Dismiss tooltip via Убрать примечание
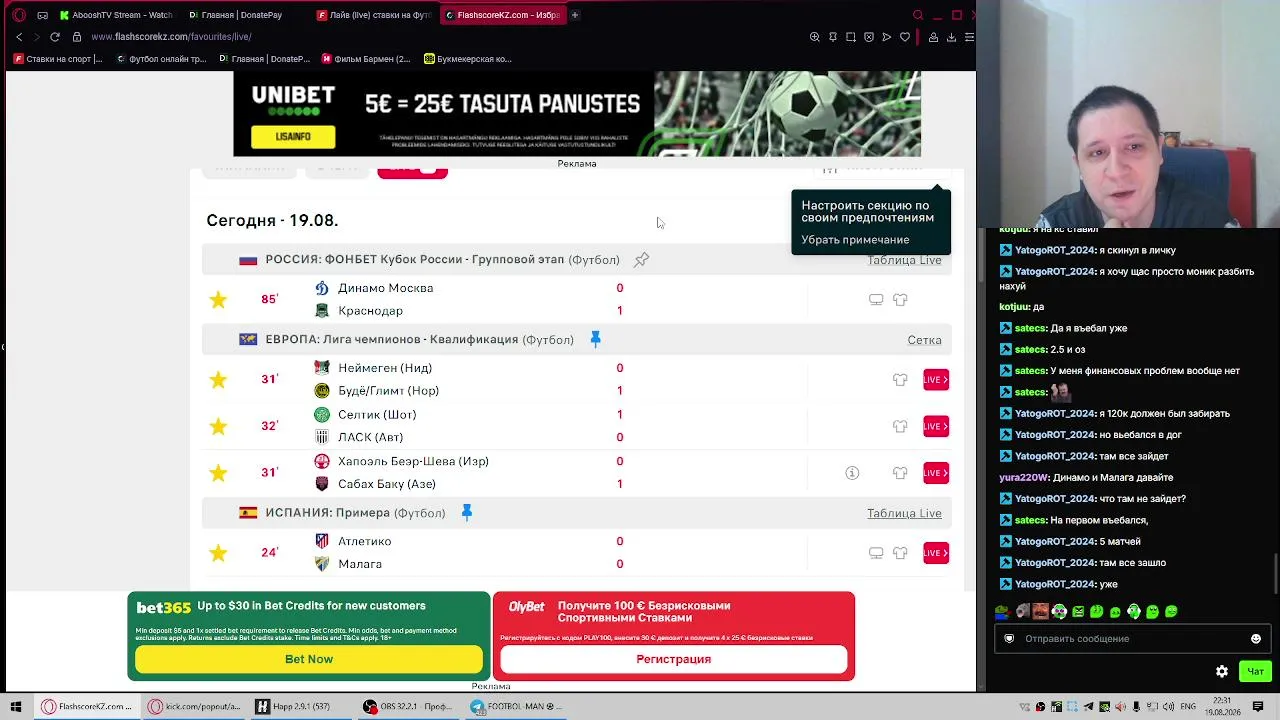Image resolution: width=1280 pixels, height=720 pixels. coord(855,240)
